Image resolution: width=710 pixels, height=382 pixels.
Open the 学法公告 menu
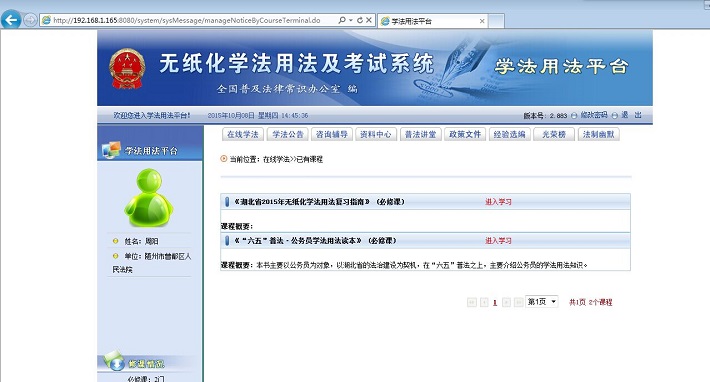point(288,134)
